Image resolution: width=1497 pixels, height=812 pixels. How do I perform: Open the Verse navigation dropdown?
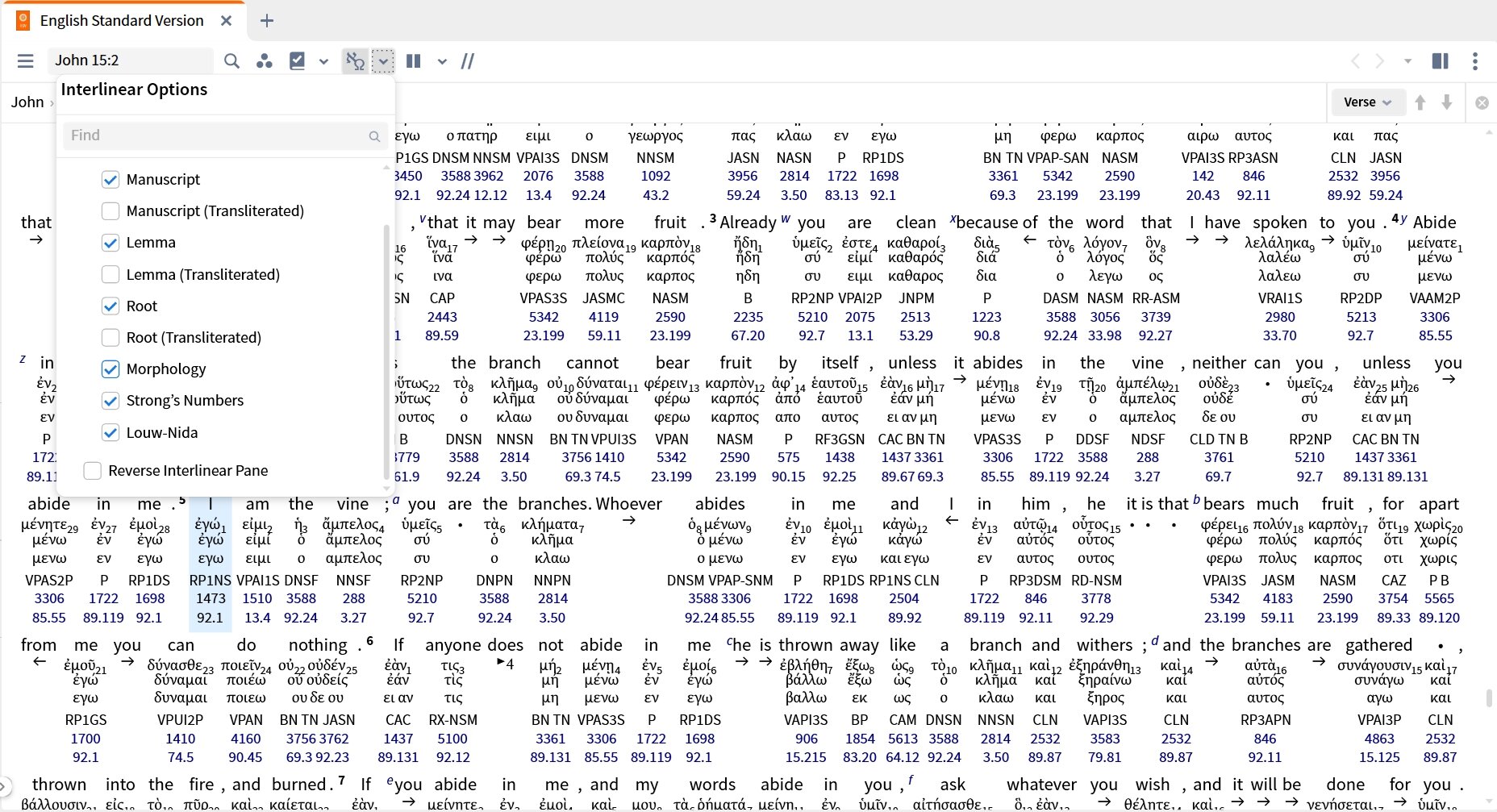click(x=1367, y=102)
